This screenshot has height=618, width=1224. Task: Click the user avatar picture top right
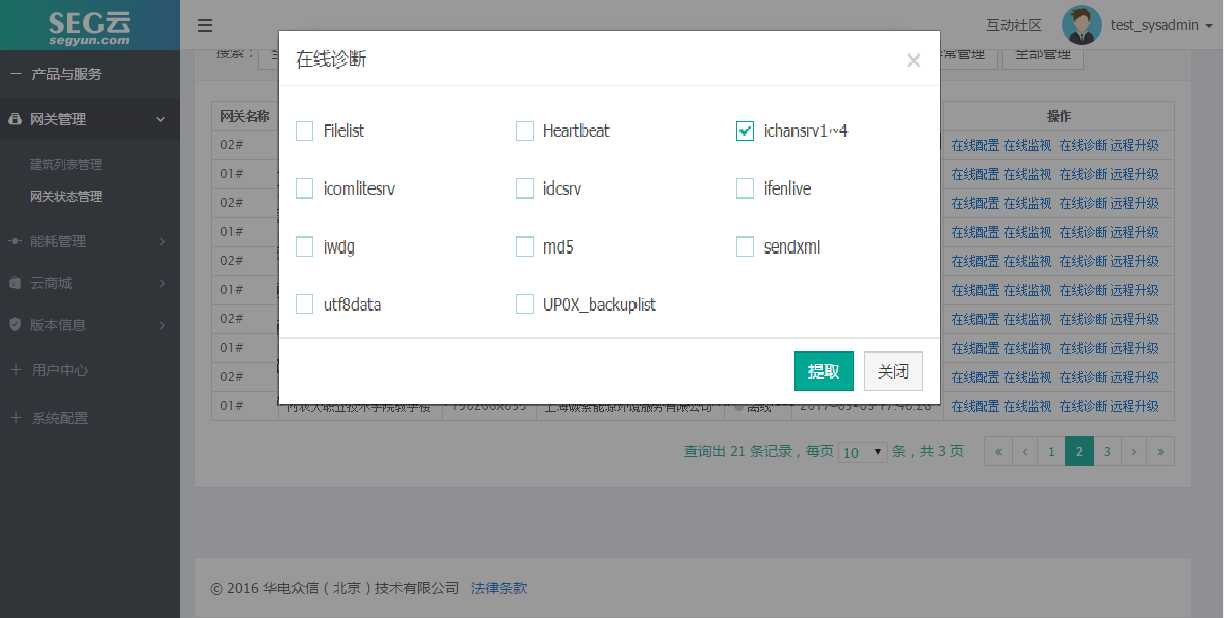click(1081, 25)
